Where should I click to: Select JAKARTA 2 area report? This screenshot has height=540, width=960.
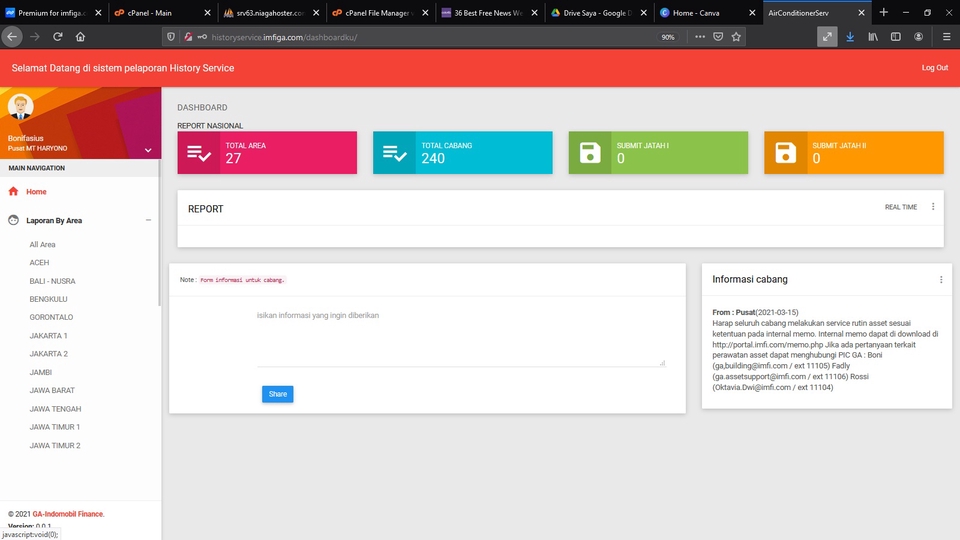[x=48, y=354]
